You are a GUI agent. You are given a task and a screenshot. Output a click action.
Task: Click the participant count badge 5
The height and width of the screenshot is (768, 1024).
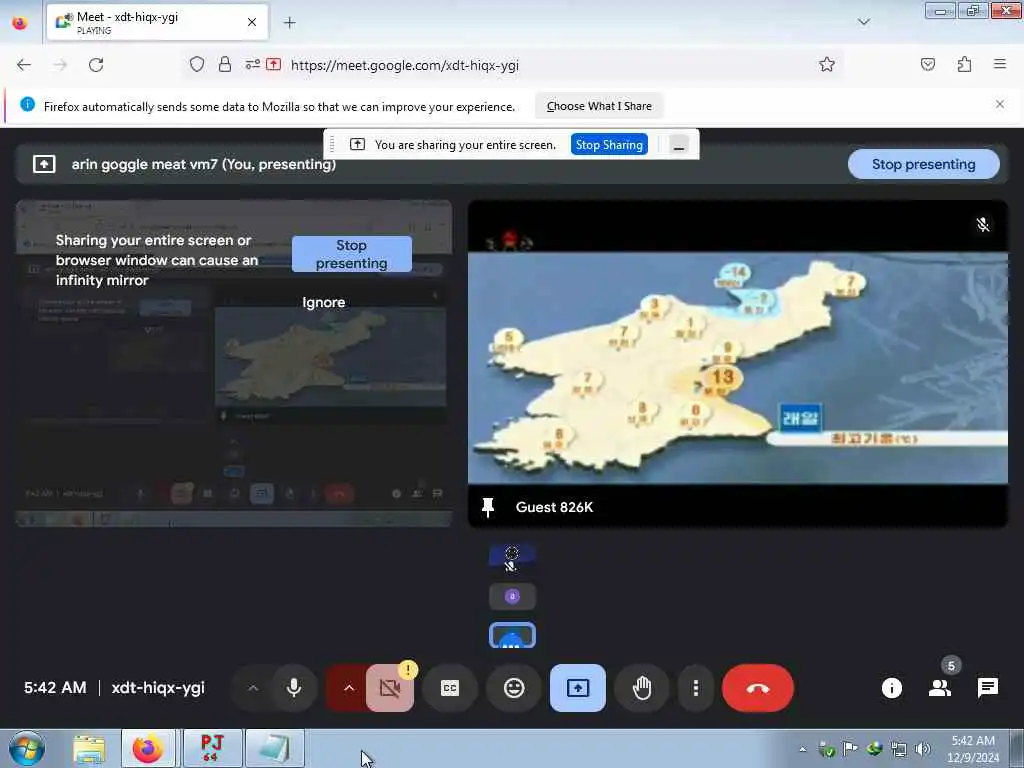tap(952, 665)
